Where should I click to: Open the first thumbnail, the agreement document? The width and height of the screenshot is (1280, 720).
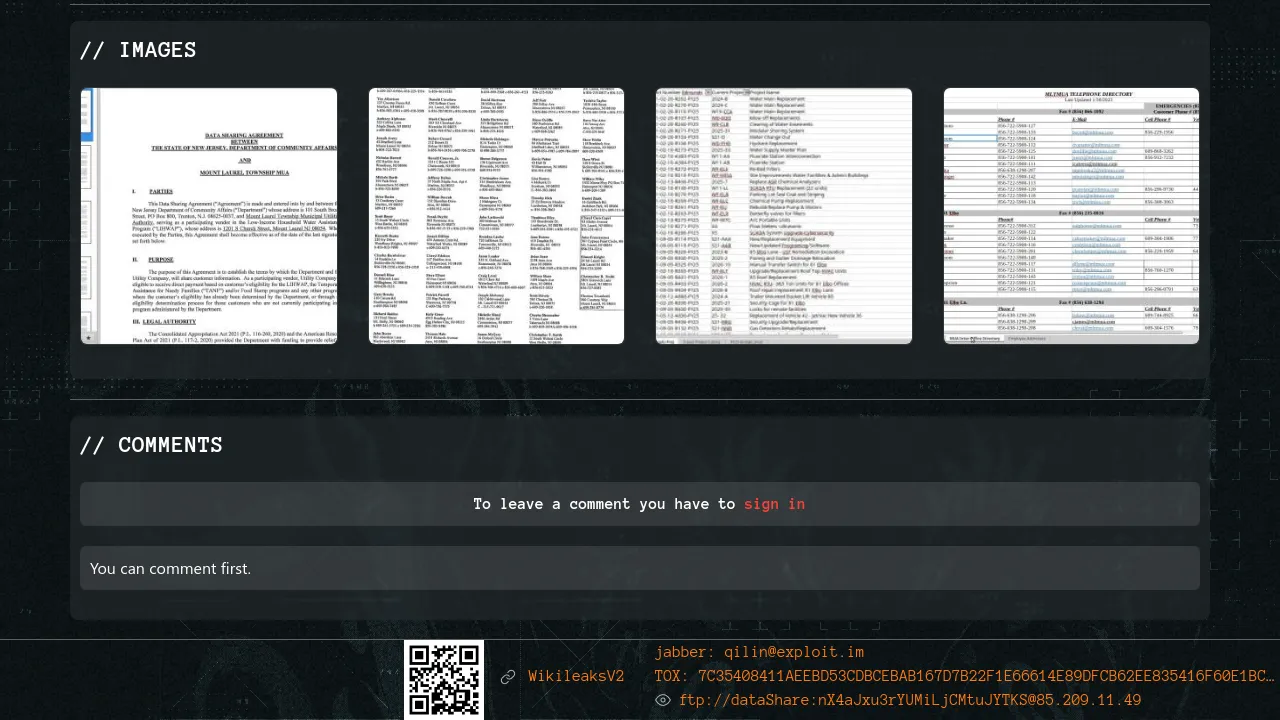(x=209, y=216)
